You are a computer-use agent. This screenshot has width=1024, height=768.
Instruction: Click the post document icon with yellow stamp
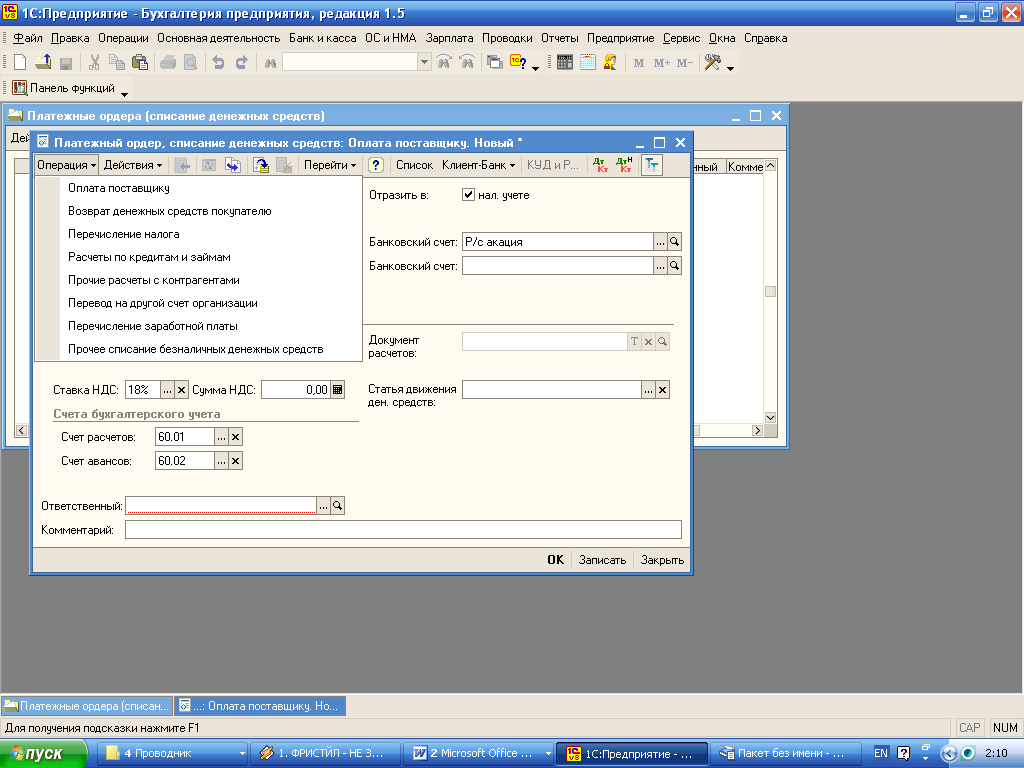pyautogui.click(x=261, y=165)
